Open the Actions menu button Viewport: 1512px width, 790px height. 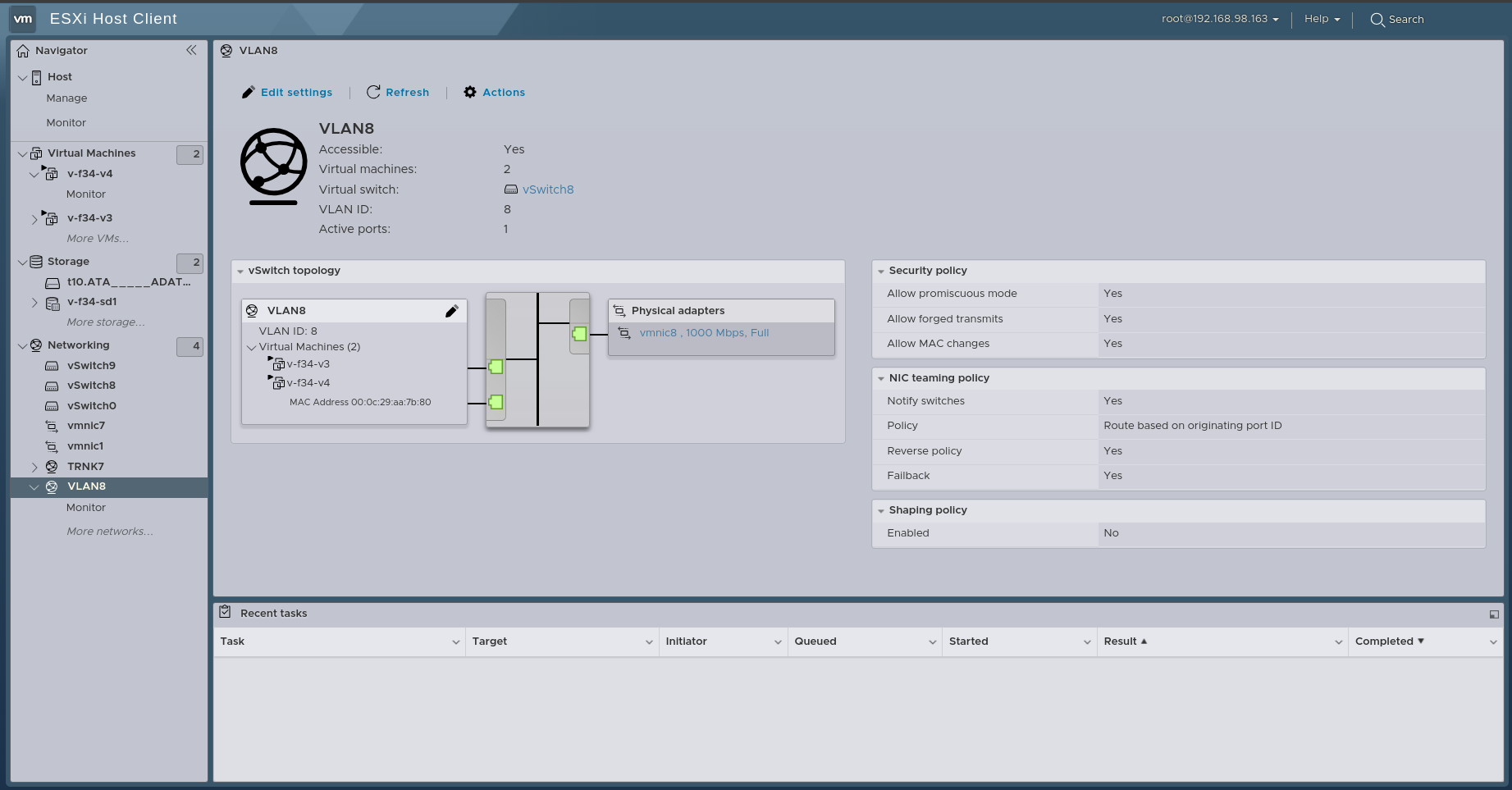click(x=495, y=92)
